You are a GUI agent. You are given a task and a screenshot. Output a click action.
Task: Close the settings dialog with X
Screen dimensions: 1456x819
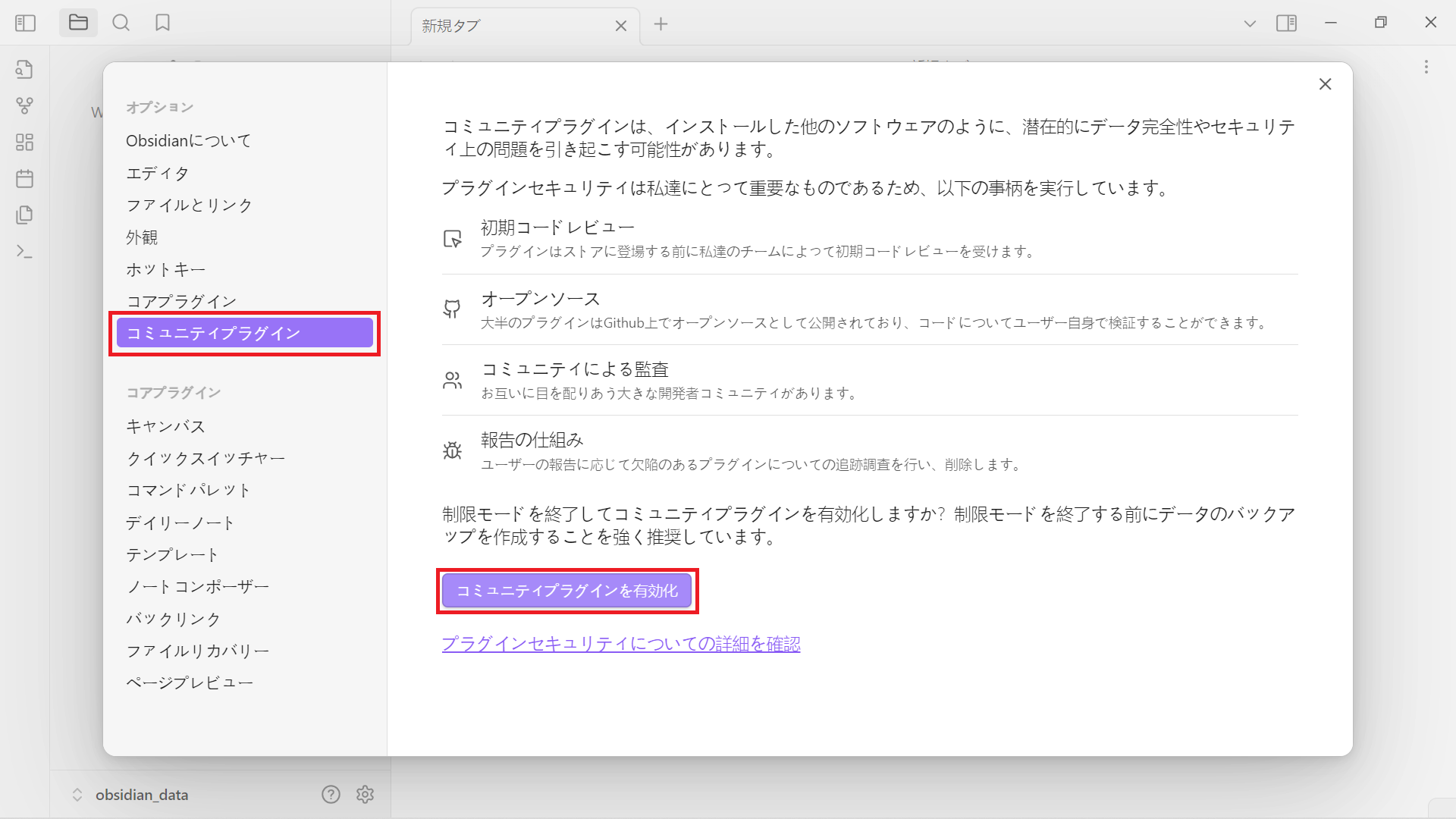click(x=1325, y=84)
